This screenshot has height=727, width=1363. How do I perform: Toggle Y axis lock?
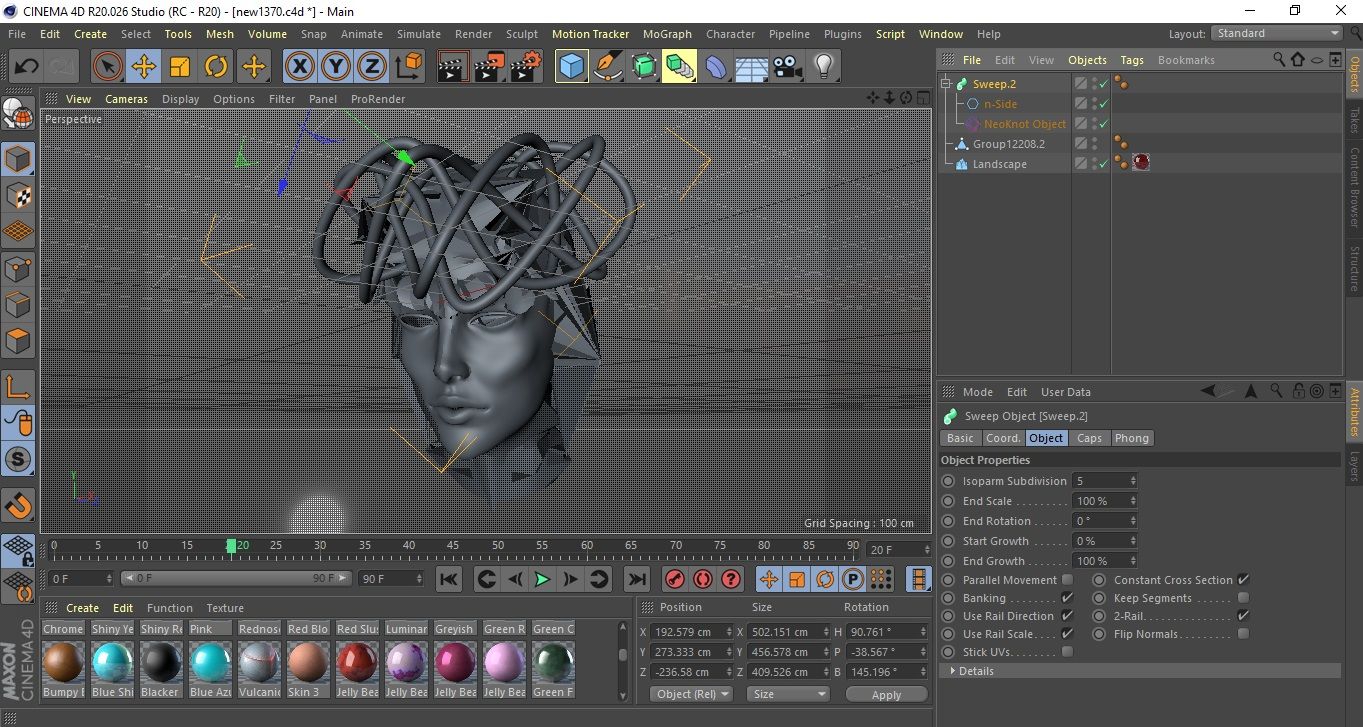click(336, 67)
